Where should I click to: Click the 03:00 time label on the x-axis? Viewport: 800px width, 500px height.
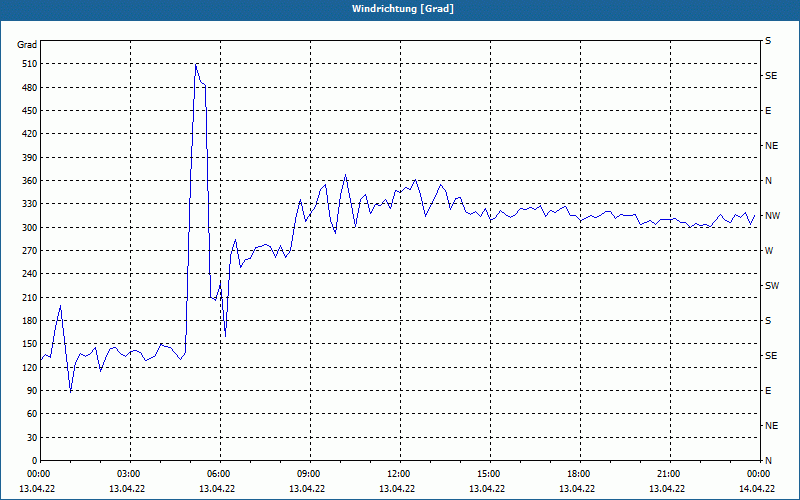tap(129, 473)
